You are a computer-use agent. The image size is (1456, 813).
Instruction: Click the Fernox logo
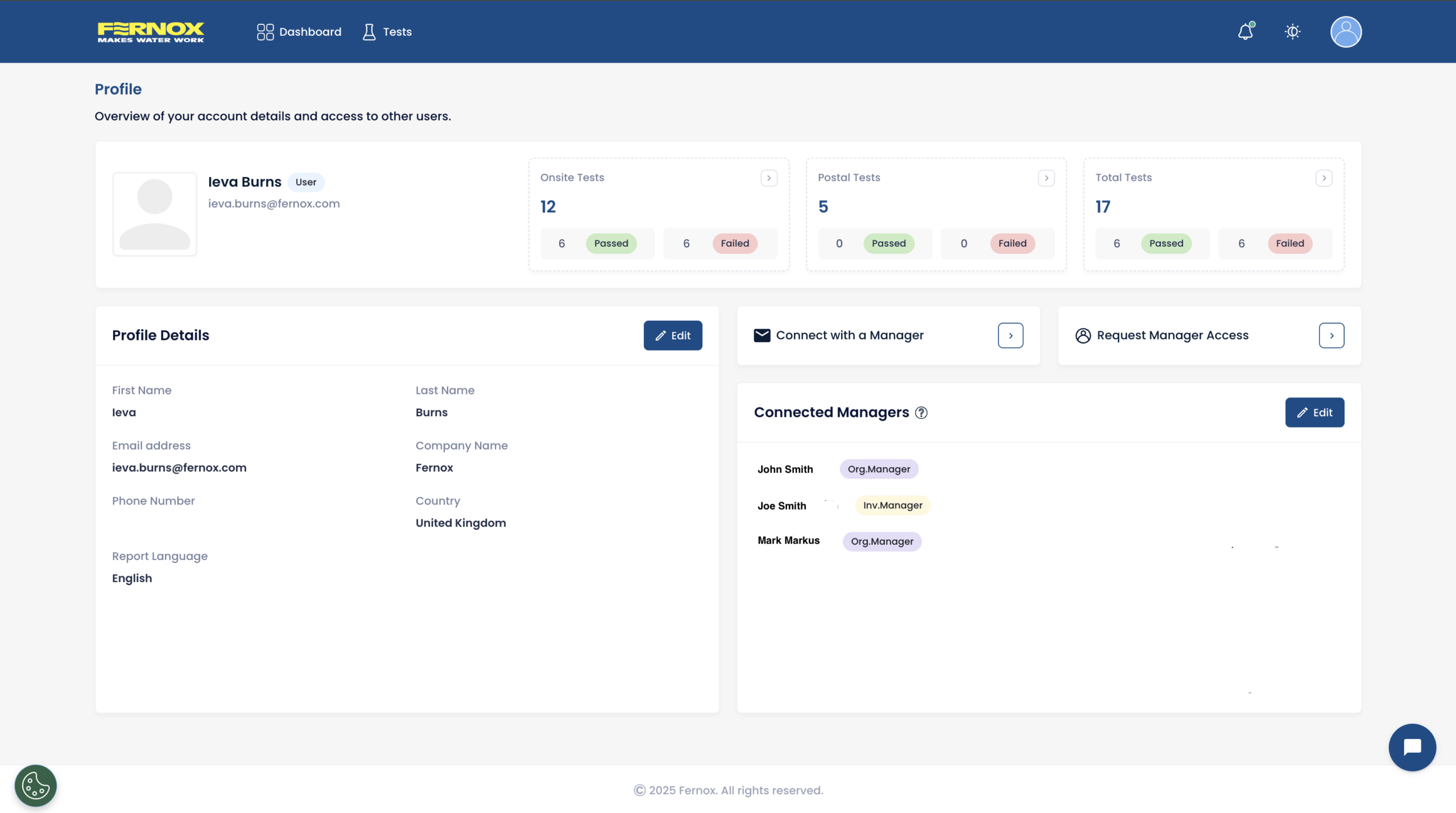pos(151,32)
